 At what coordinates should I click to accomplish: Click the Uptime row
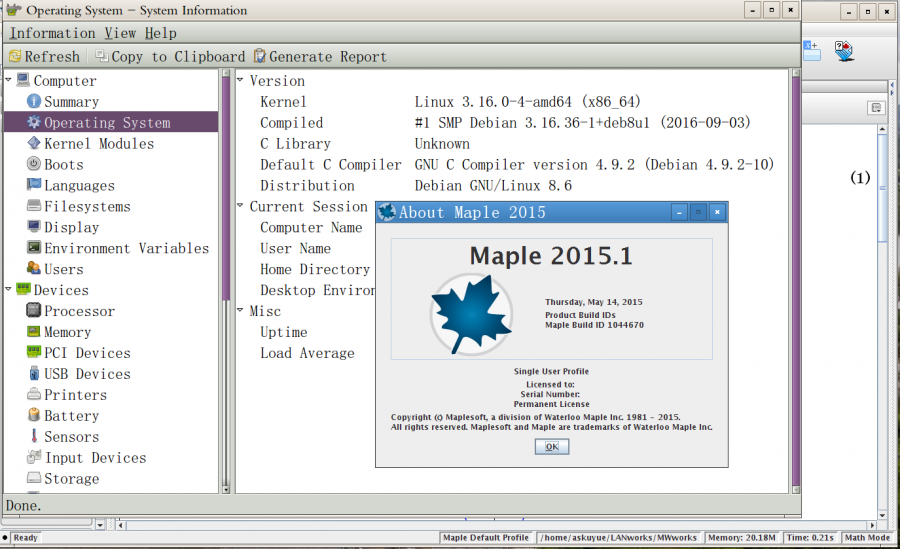[x=284, y=332]
